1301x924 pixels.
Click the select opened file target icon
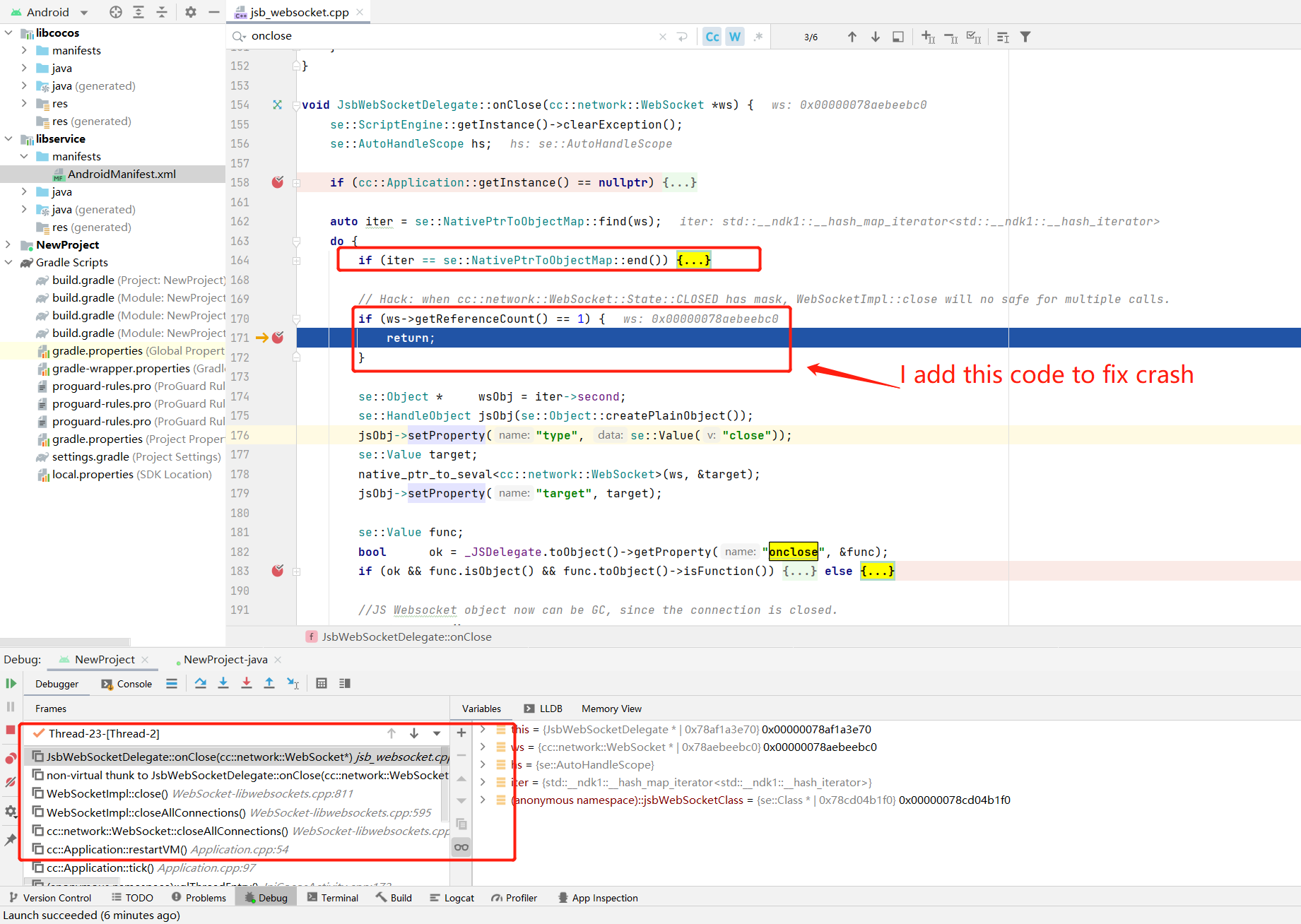(x=116, y=12)
